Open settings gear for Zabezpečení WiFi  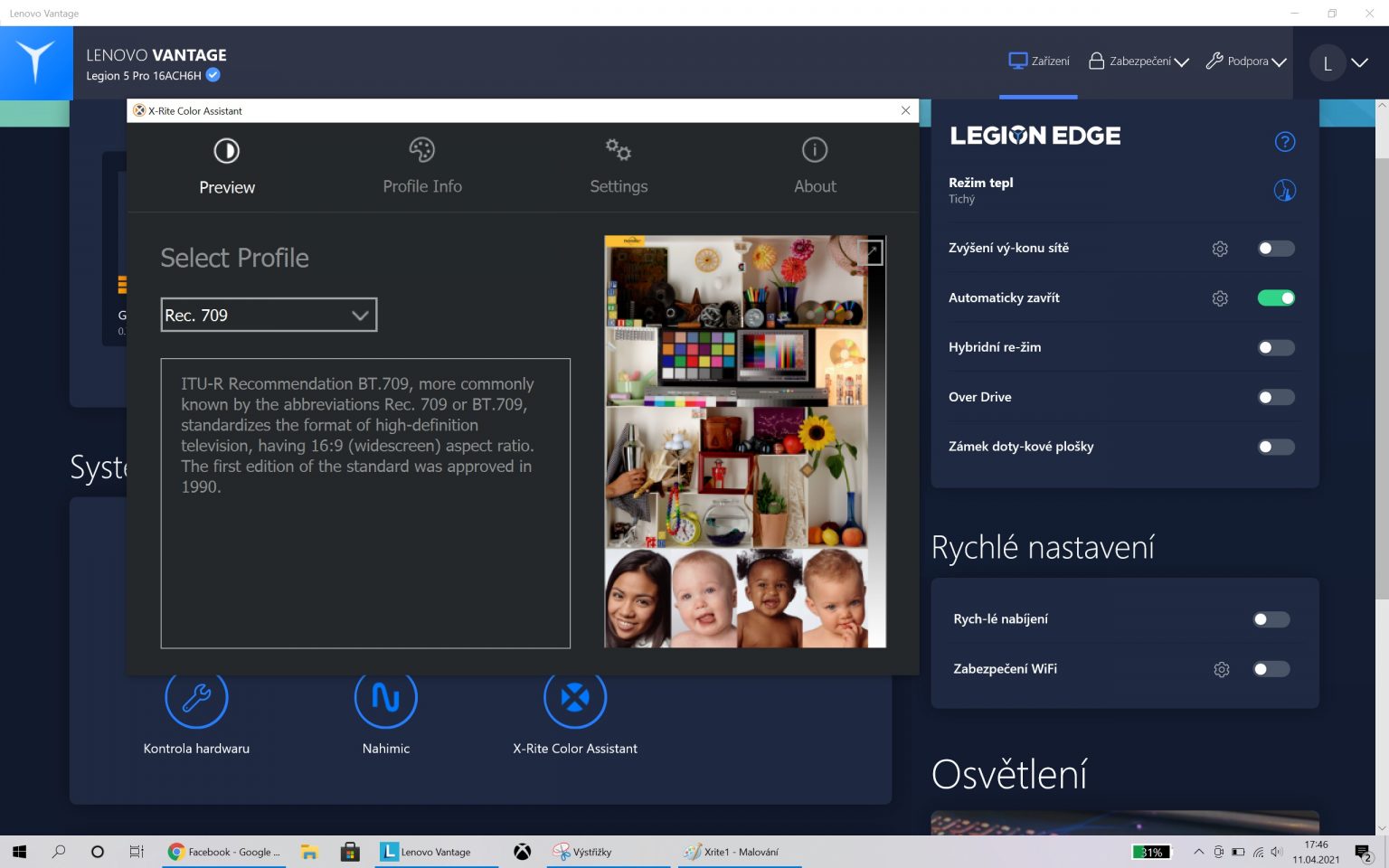click(x=1221, y=669)
